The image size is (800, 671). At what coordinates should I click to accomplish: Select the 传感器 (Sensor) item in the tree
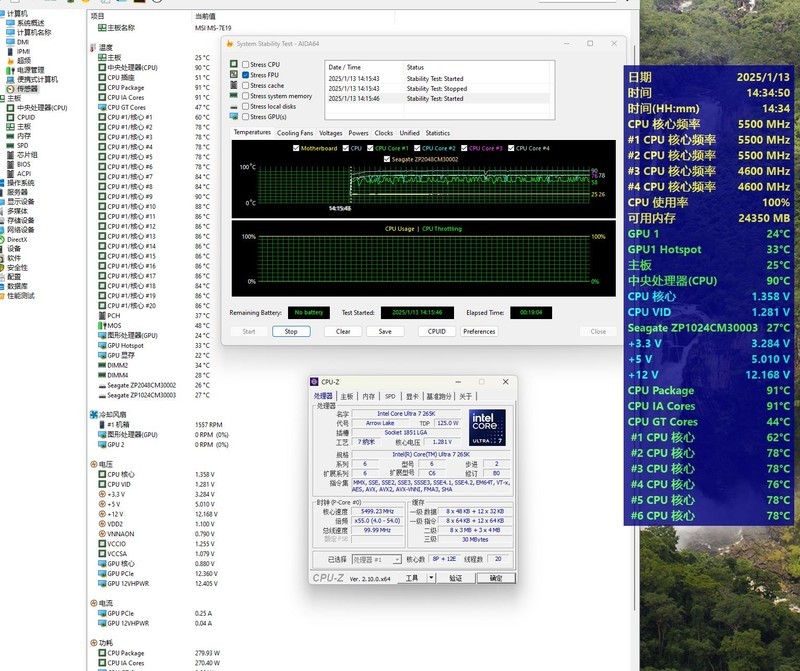26,88
